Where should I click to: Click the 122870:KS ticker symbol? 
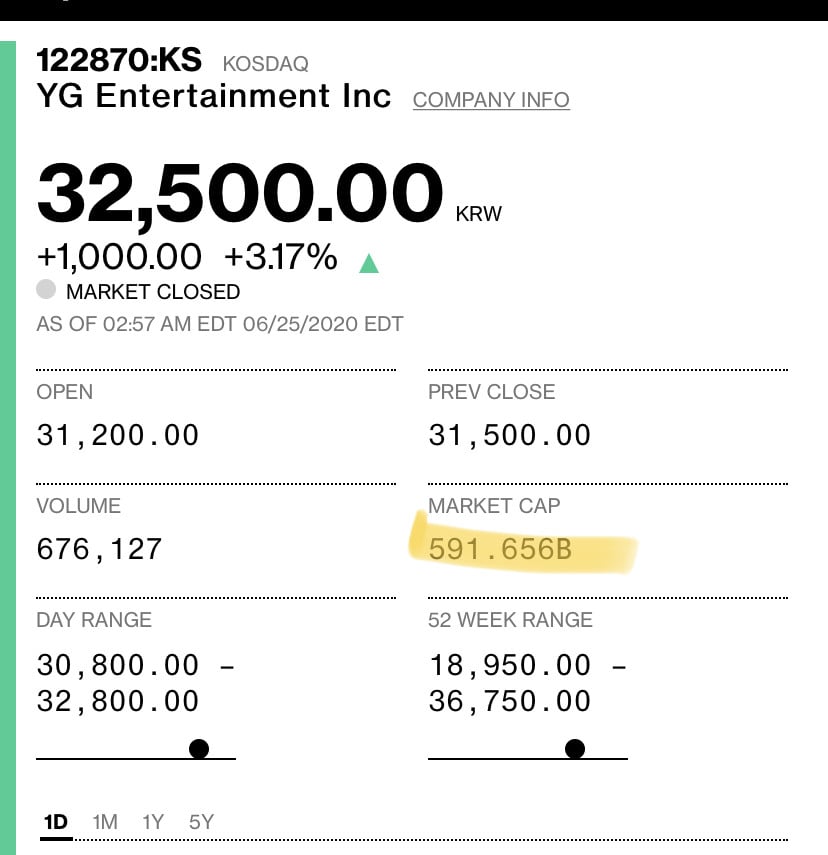[x=119, y=59]
